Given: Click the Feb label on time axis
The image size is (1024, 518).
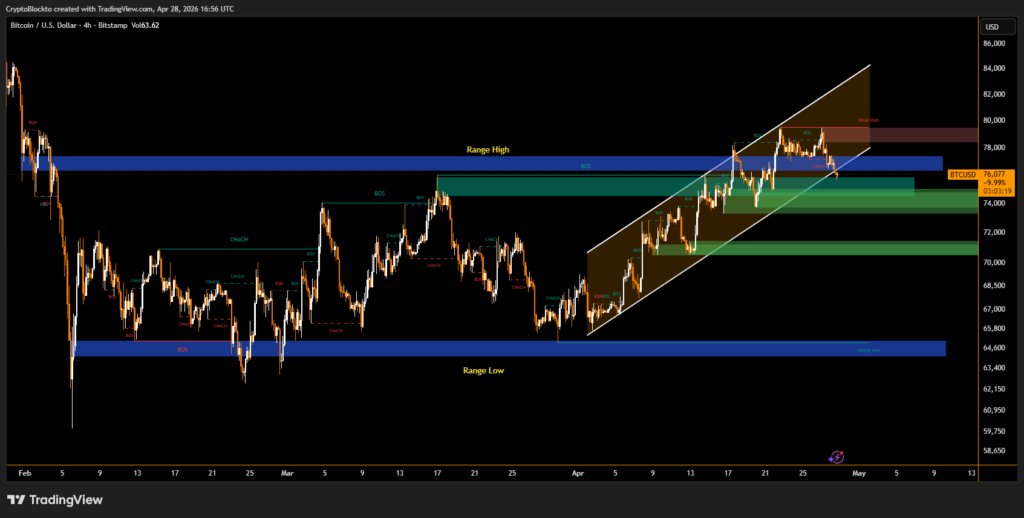Looking at the screenshot, I should click(25, 473).
